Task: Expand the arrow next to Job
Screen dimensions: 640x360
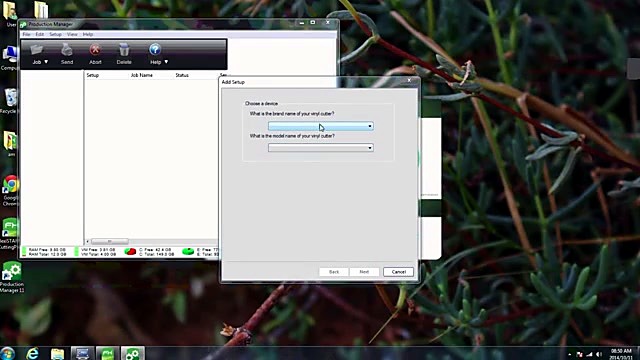Action: coord(46,62)
